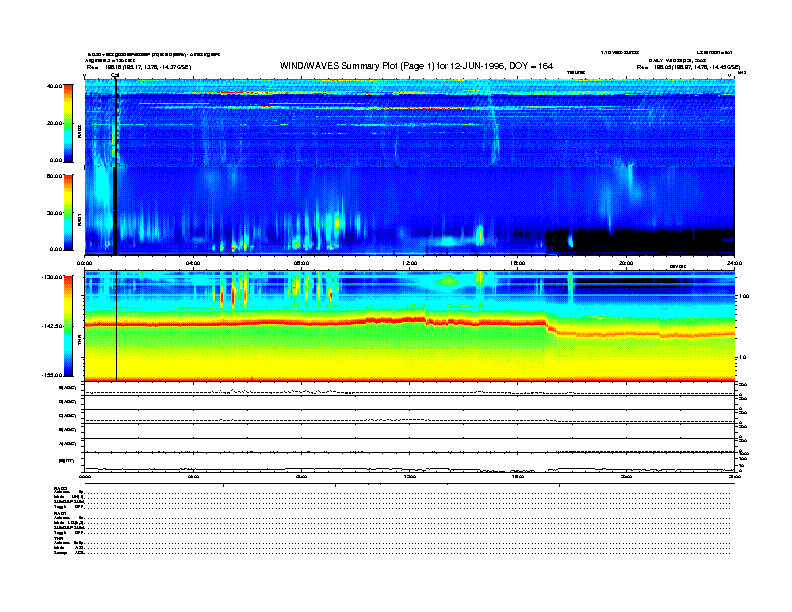Click the TNR vertical axis label
Viewport: 792px width, 612px height.
point(79,341)
